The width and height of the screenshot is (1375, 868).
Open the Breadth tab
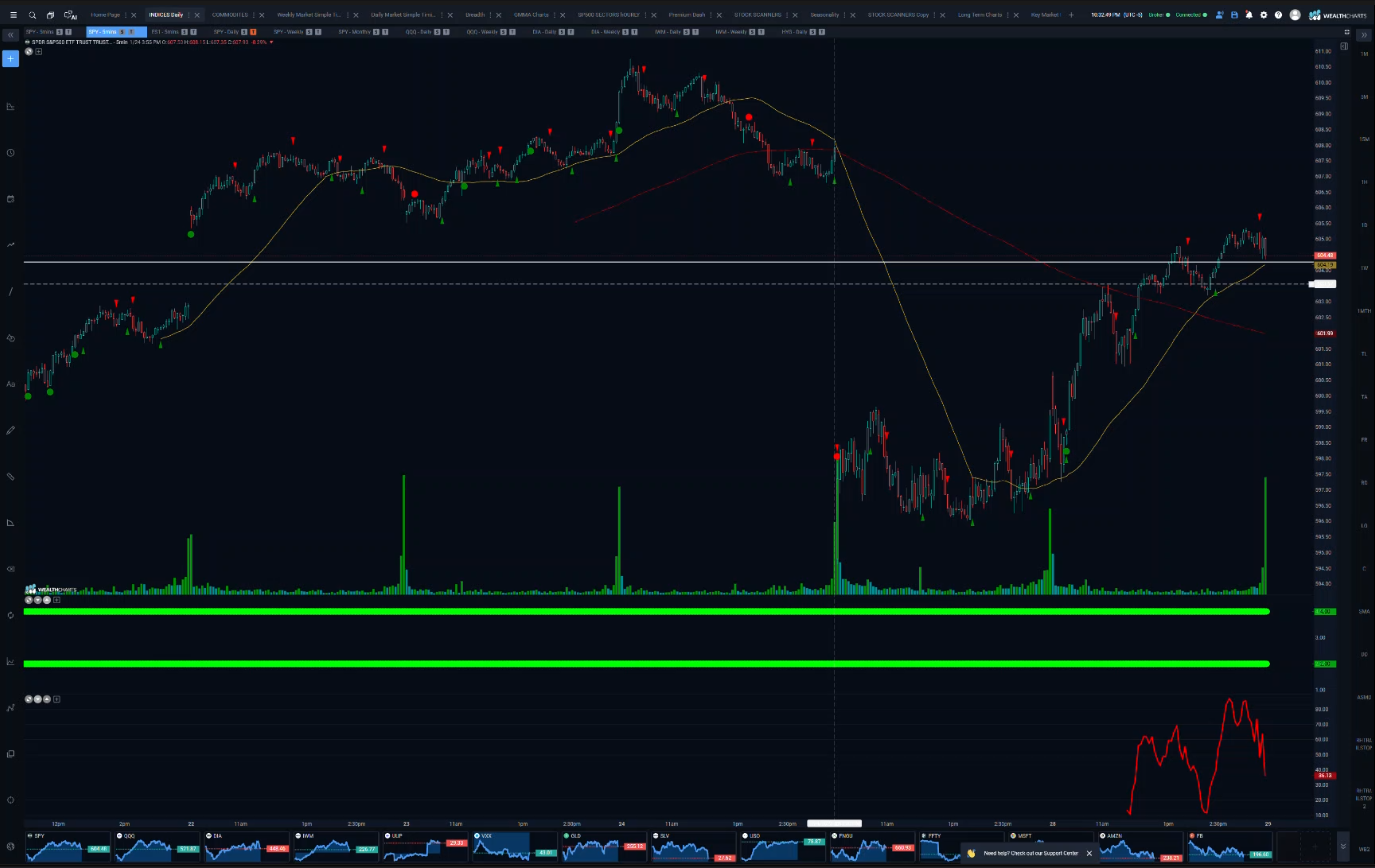475,15
